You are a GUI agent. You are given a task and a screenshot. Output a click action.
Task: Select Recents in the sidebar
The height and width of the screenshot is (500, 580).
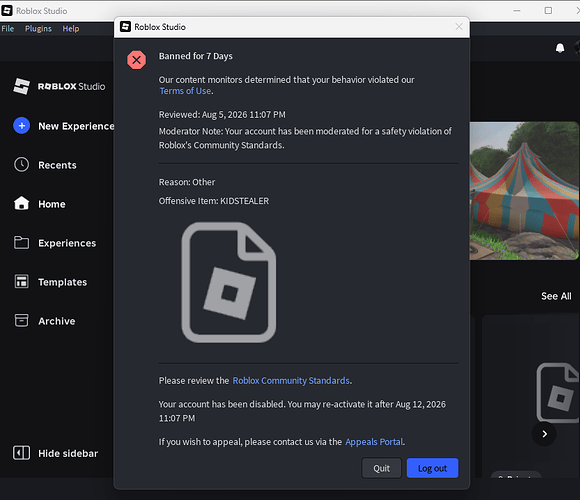point(57,165)
